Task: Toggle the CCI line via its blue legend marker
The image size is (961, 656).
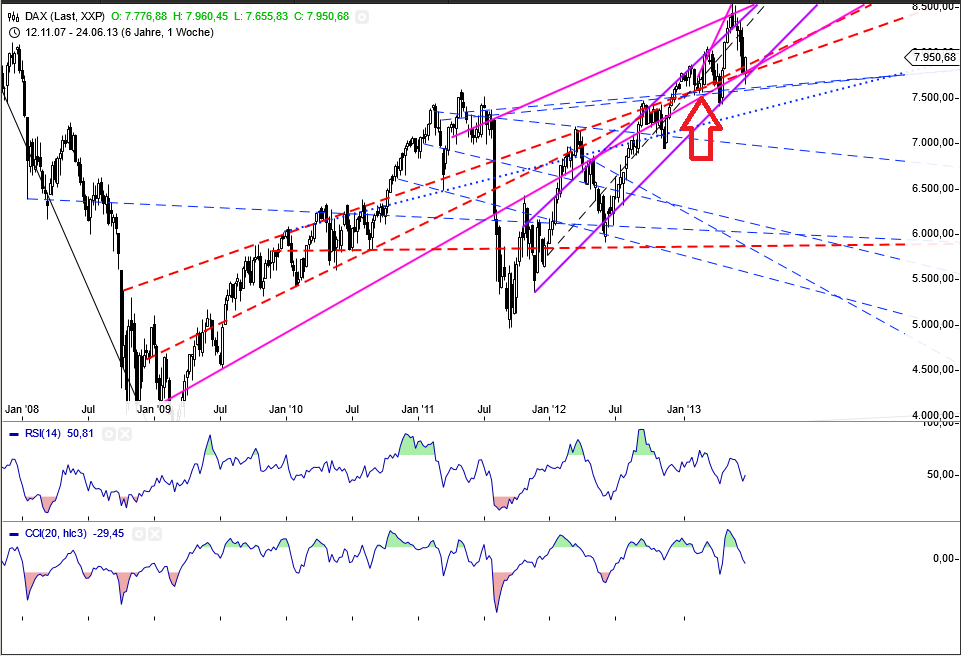Action: 13,533
